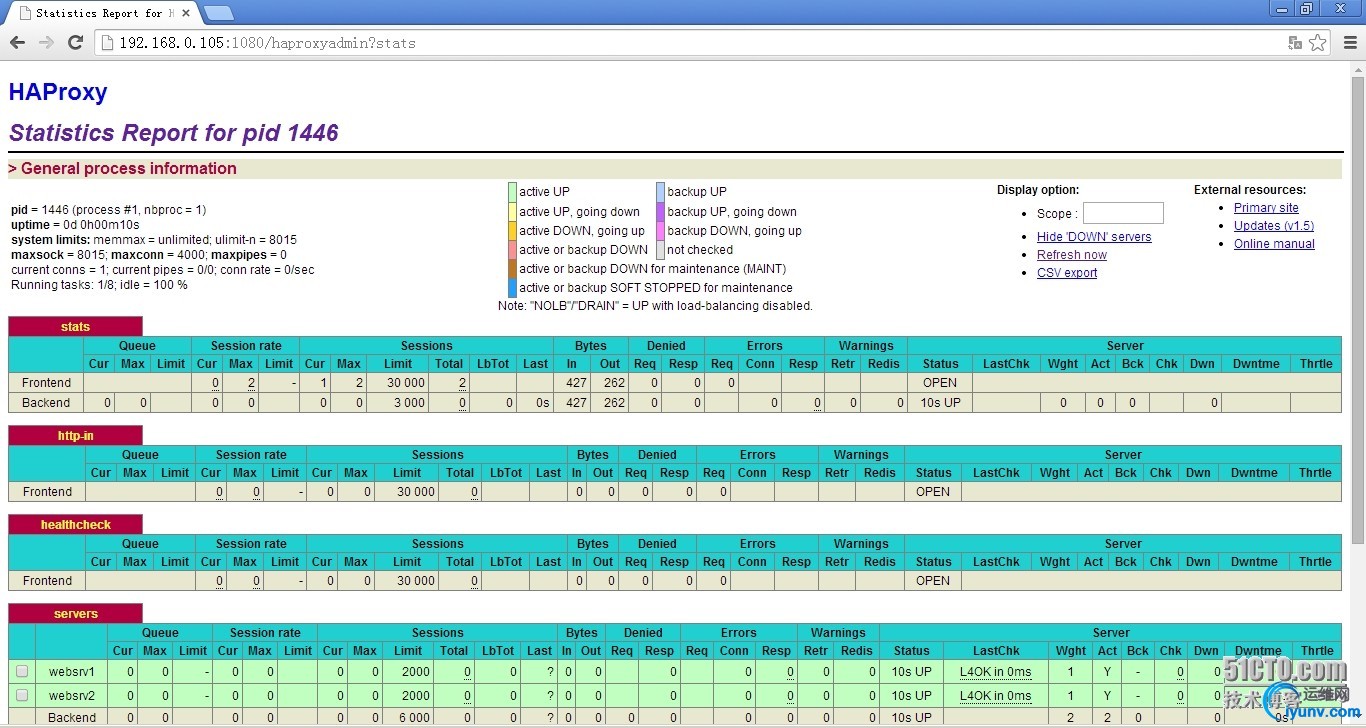Click the Refresh now link
This screenshot has height=728, width=1366.
(1071, 255)
